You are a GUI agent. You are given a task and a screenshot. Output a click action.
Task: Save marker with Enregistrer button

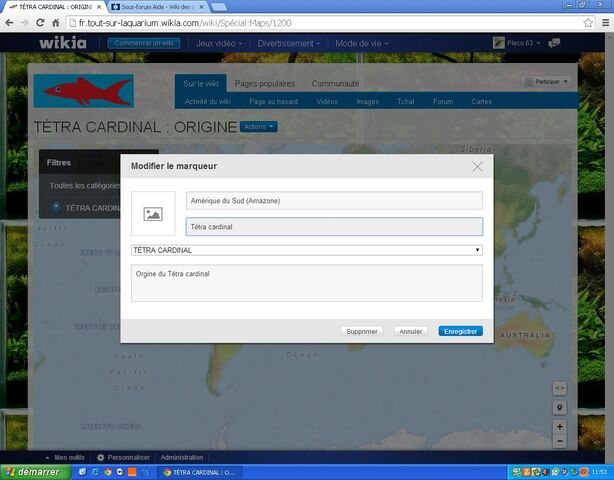[460, 331]
